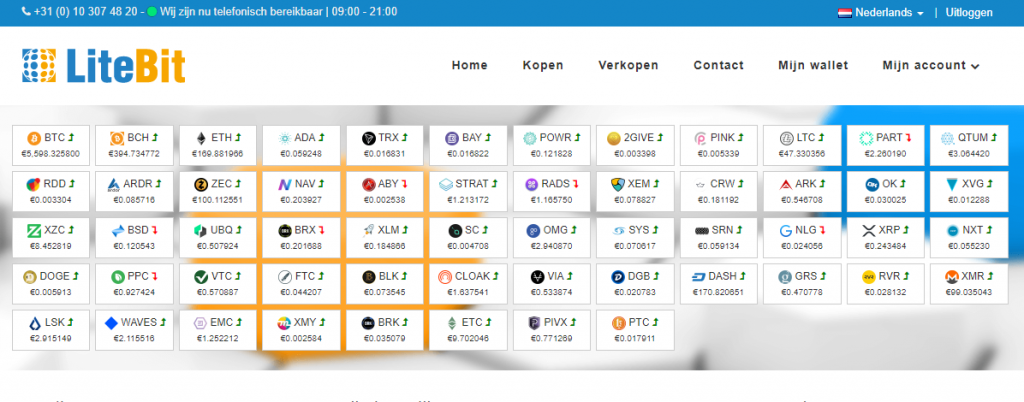This screenshot has height=402, width=1024.
Task: Click the BAY coin icon
Action: 451,138
